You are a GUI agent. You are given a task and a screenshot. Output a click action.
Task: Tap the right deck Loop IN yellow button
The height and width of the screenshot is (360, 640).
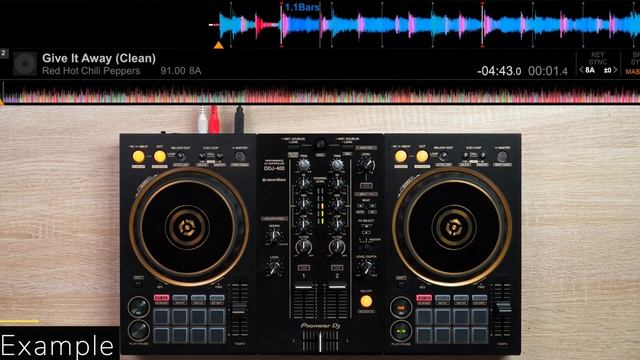[x=401, y=156]
